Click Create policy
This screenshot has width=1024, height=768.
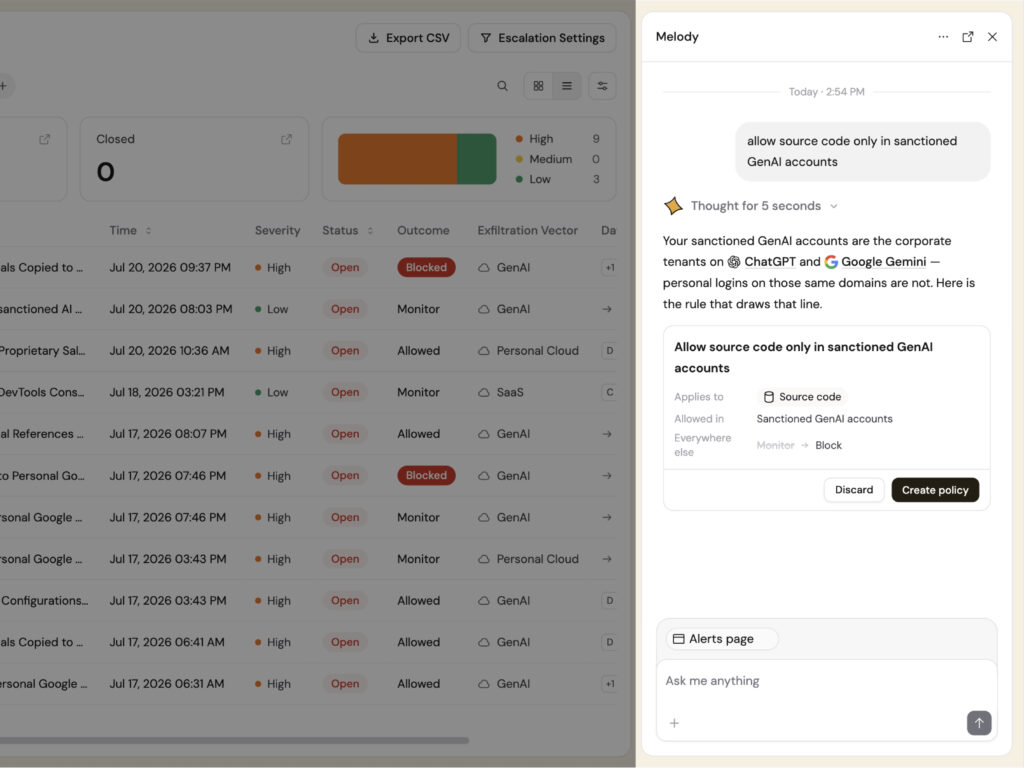(x=935, y=490)
